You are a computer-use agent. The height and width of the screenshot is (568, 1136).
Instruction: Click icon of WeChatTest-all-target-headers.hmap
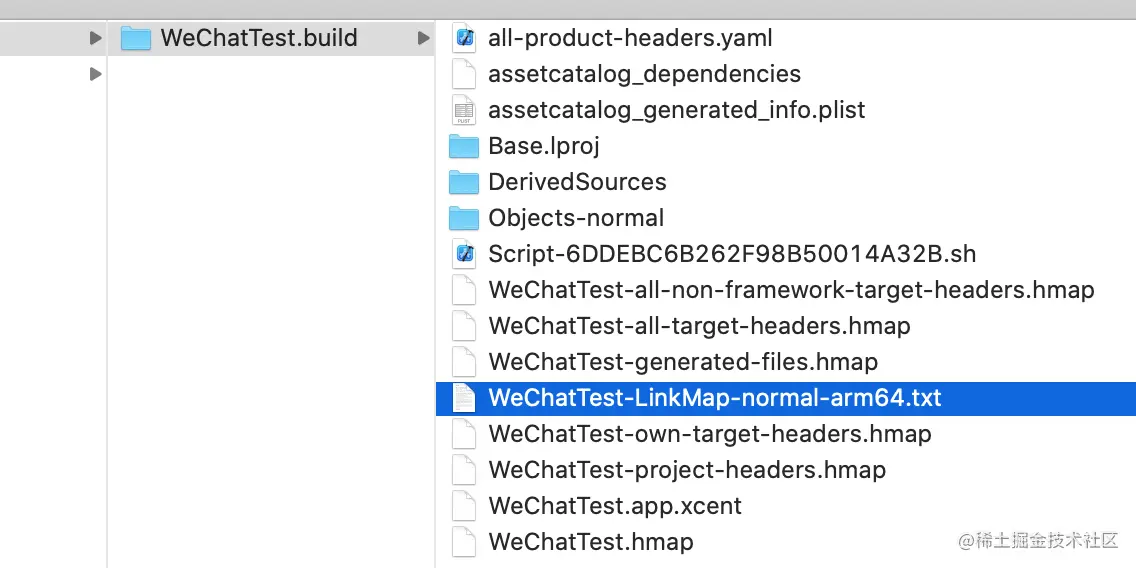pos(464,326)
